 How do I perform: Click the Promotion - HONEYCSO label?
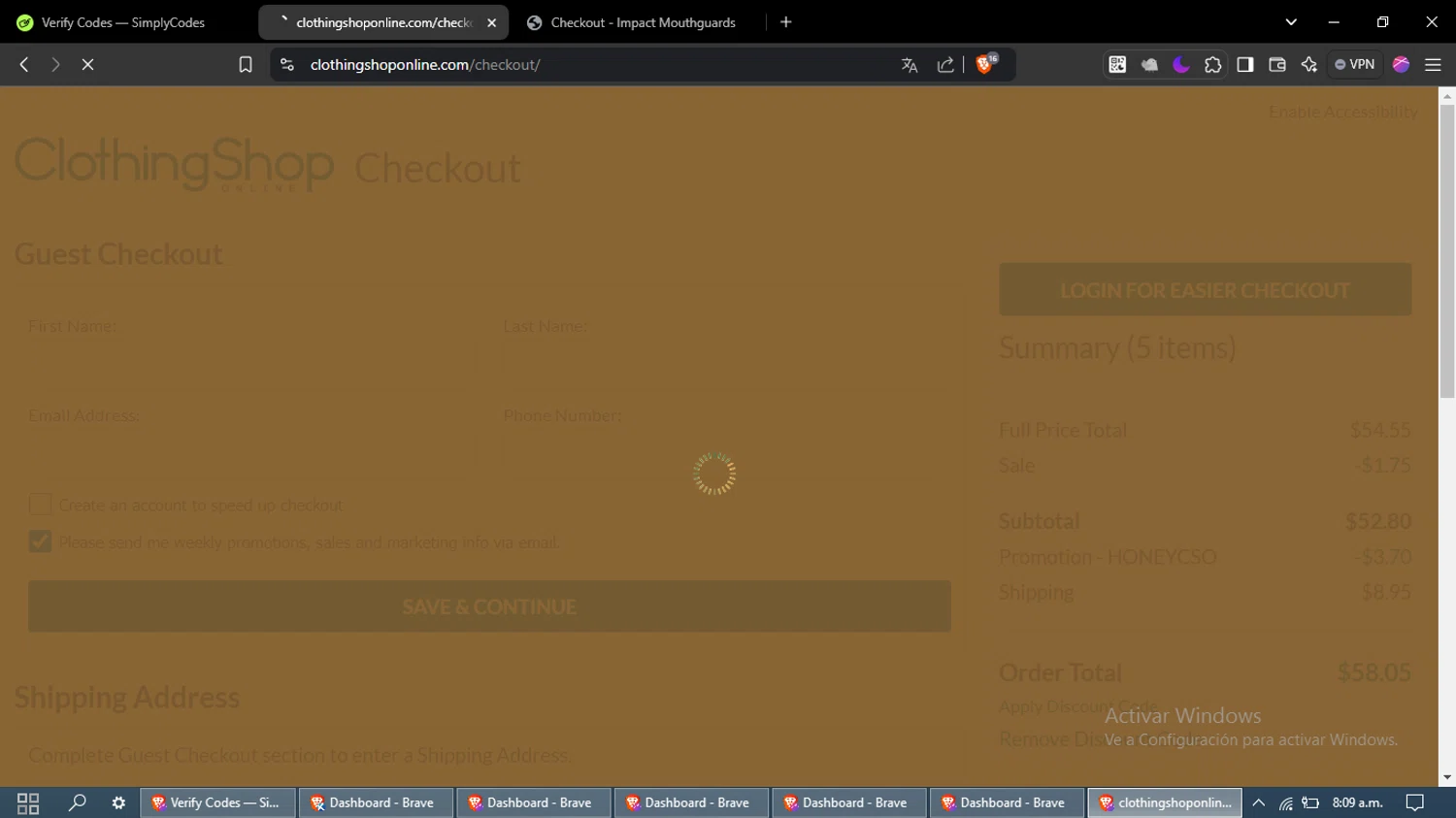(1108, 557)
